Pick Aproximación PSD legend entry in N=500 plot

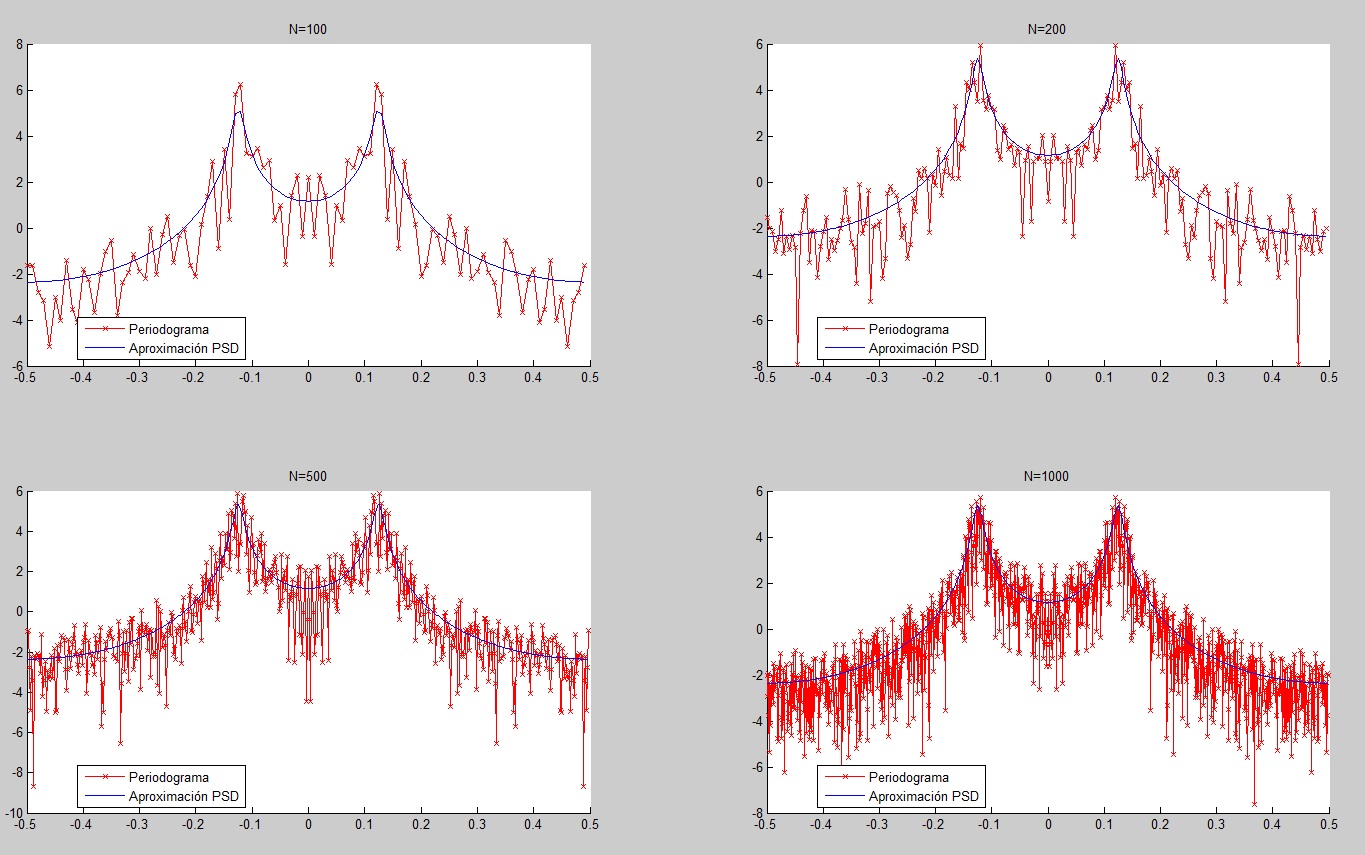185,796
